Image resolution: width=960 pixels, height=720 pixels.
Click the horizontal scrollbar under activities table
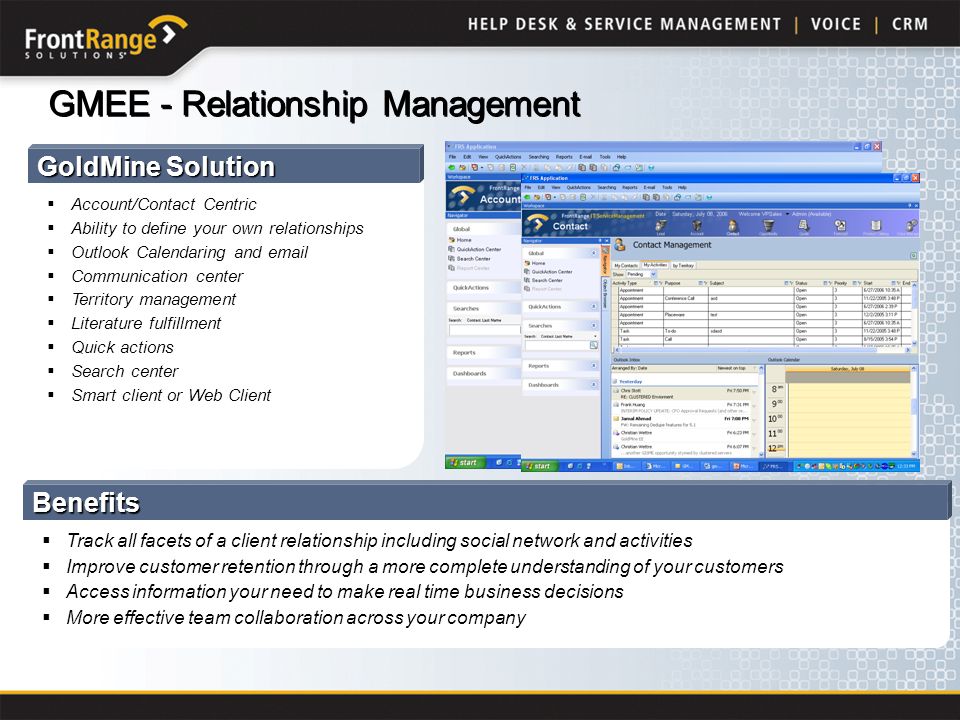(x=761, y=350)
